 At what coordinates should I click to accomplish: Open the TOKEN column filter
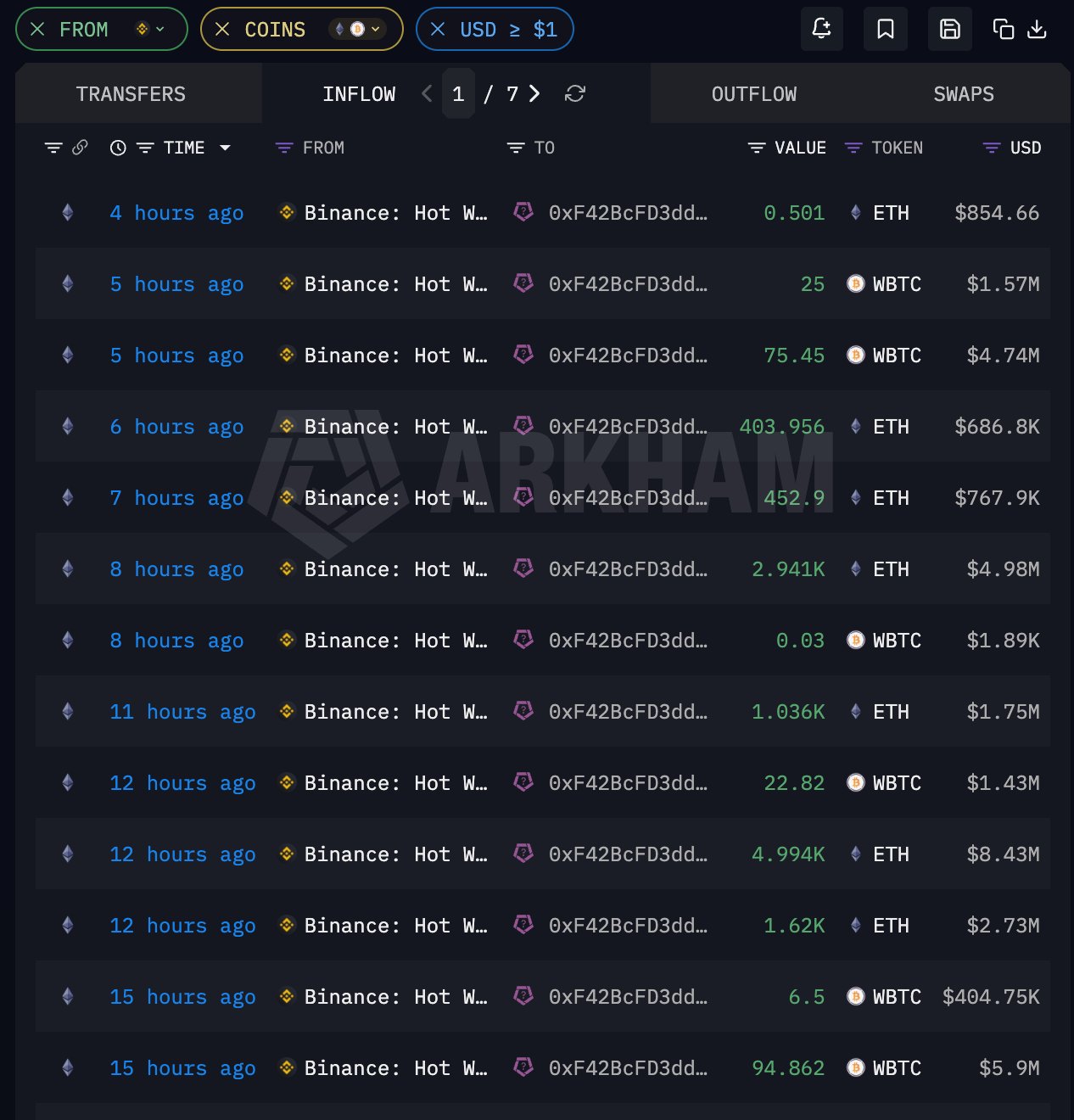(x=854, y=148)
